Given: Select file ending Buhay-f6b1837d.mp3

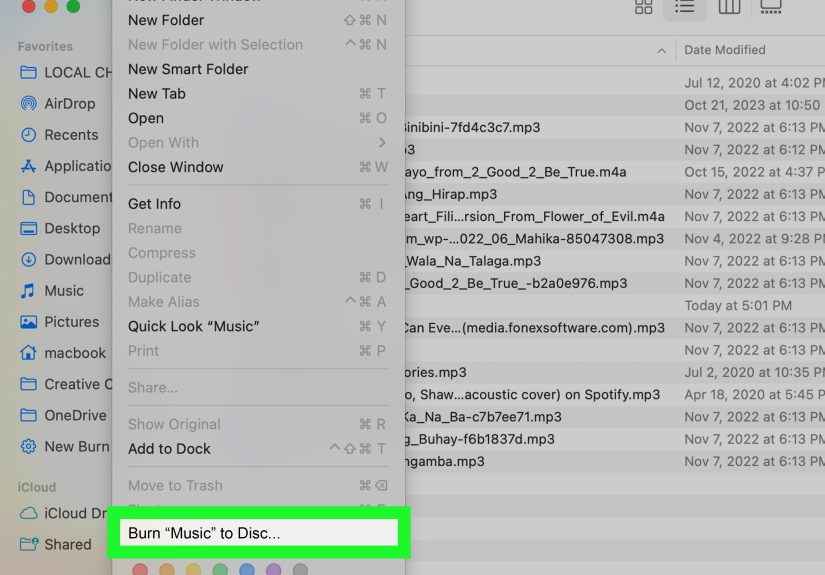Looking at the screenshot, I should (615, 439).
